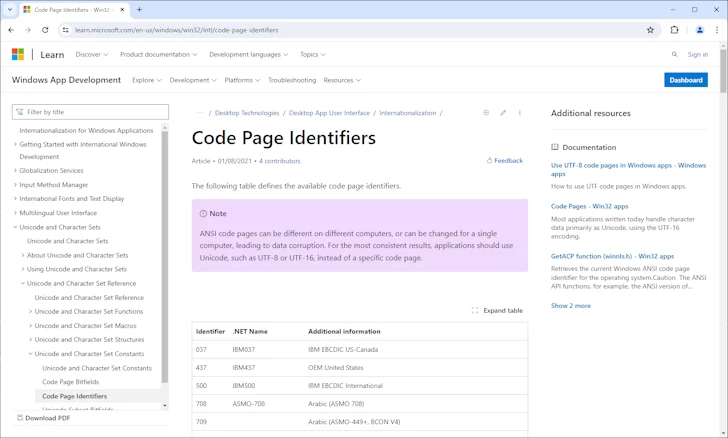Screen dimensions: 728x438
Task: Close the Code Page Identifiers tab
Action: point(122,9)
